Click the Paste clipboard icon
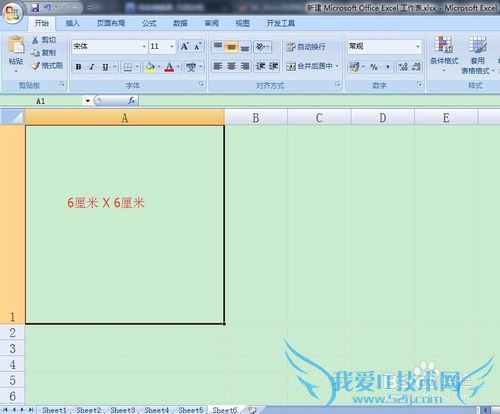This screenshot has height=414, width=500. [x=16, y=45]
